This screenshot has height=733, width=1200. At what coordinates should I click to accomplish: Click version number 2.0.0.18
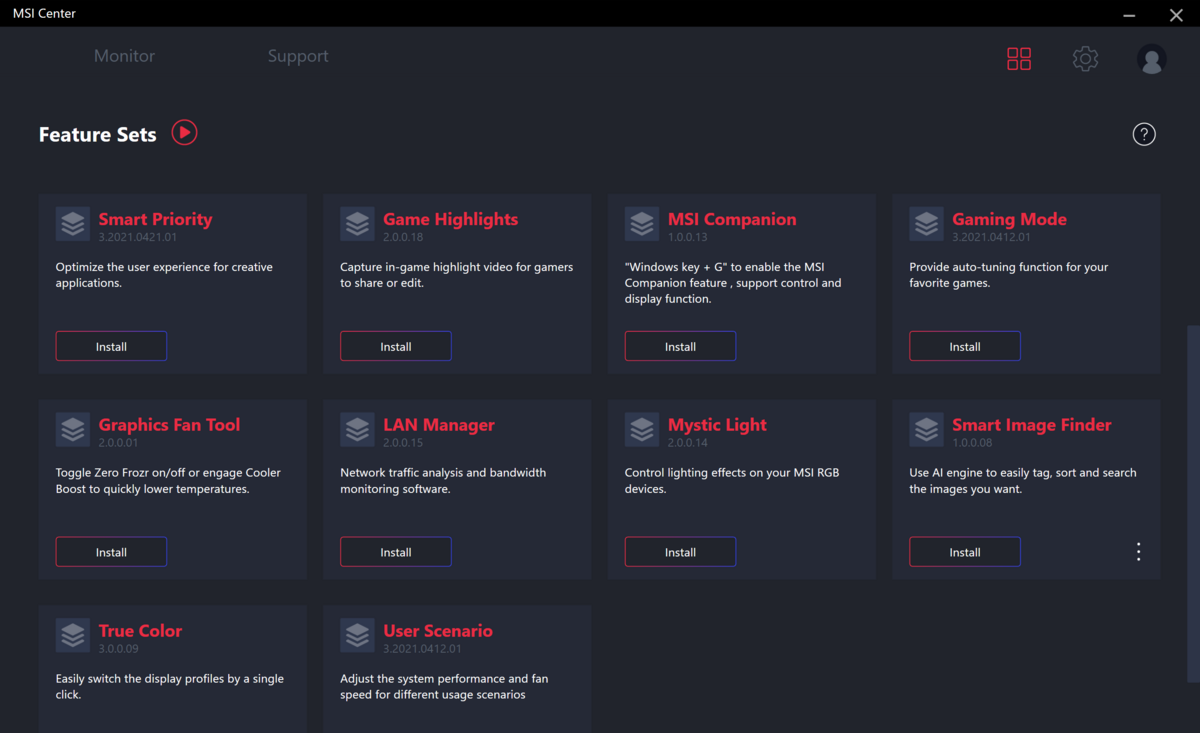click(x=403, y=237)
